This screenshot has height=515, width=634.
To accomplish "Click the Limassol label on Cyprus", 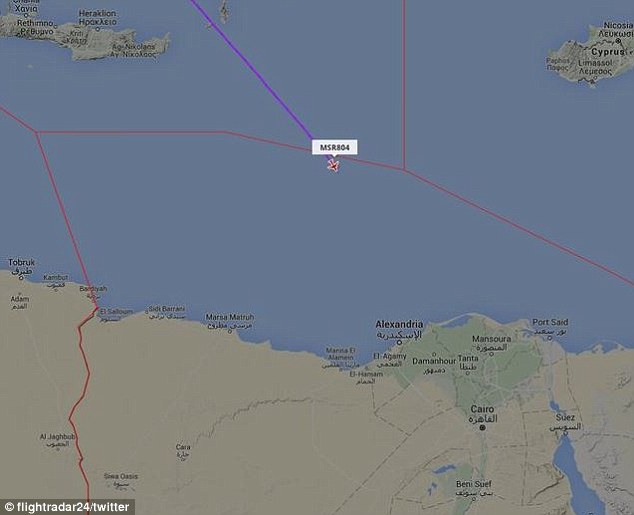I will [595, 63].
